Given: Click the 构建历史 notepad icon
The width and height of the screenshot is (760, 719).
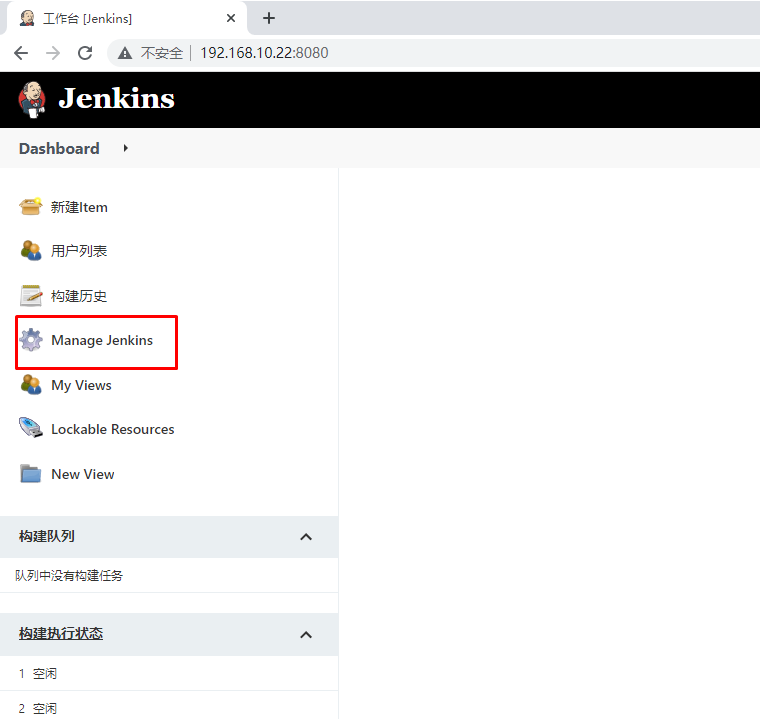Looking at the screenshot, I should [31, 296].
